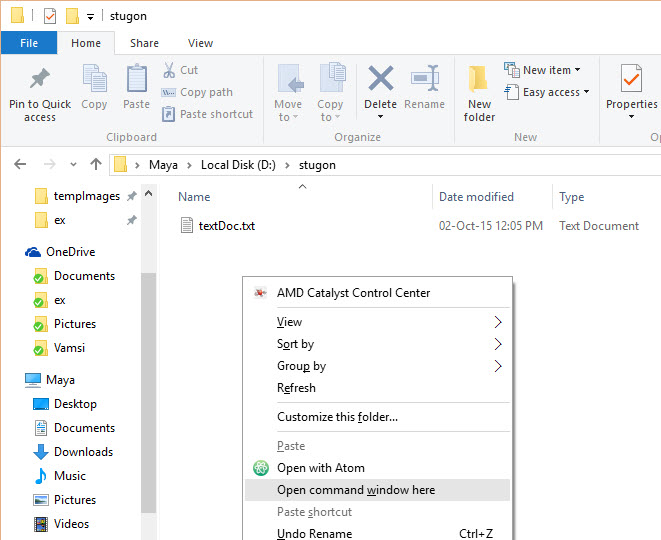661x540 pixels.
Task: Click the Up arrow navigation button
Action: pyautogui.click(x=96, y=165)
